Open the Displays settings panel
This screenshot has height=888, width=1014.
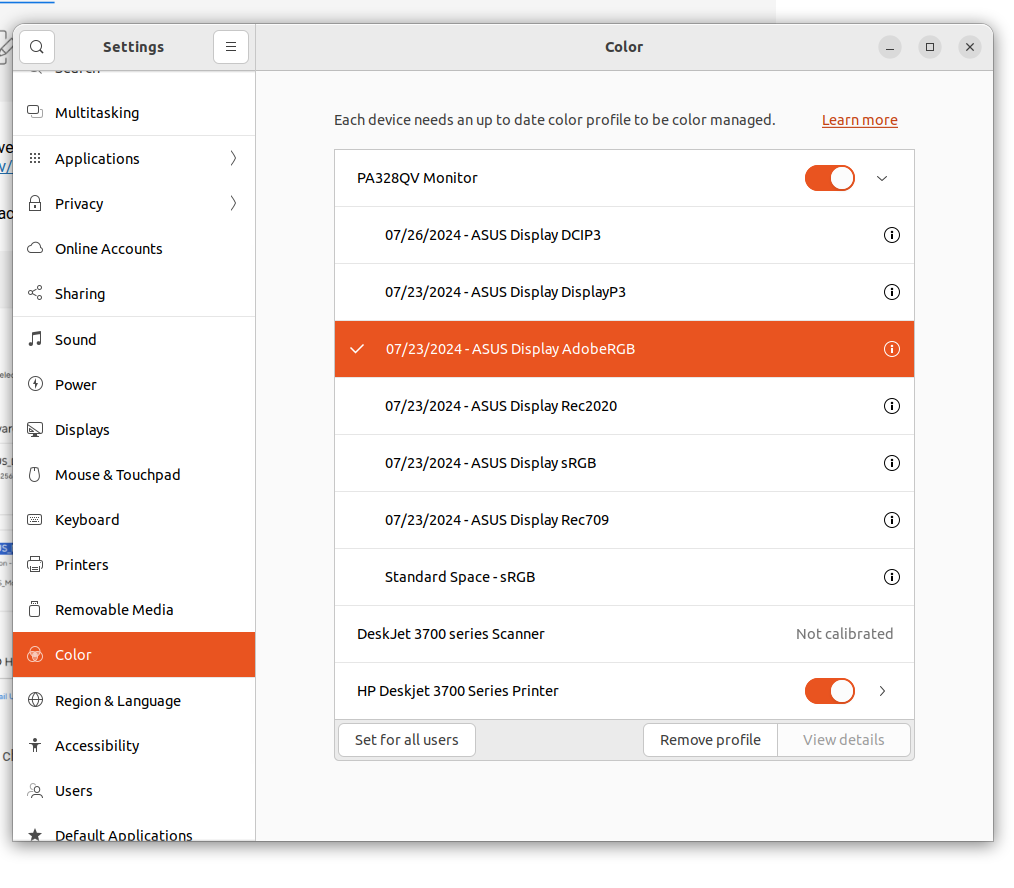[82, 429]
